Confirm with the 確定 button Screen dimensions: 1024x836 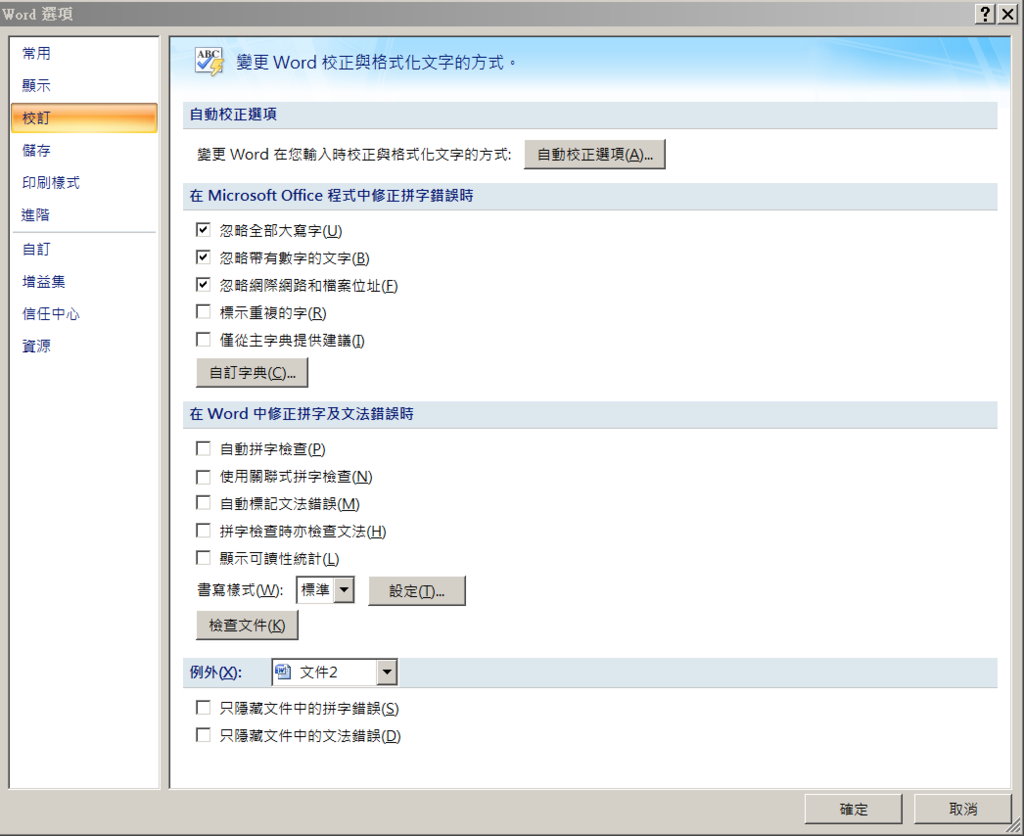pyautogui.click(x=853, y=809)
